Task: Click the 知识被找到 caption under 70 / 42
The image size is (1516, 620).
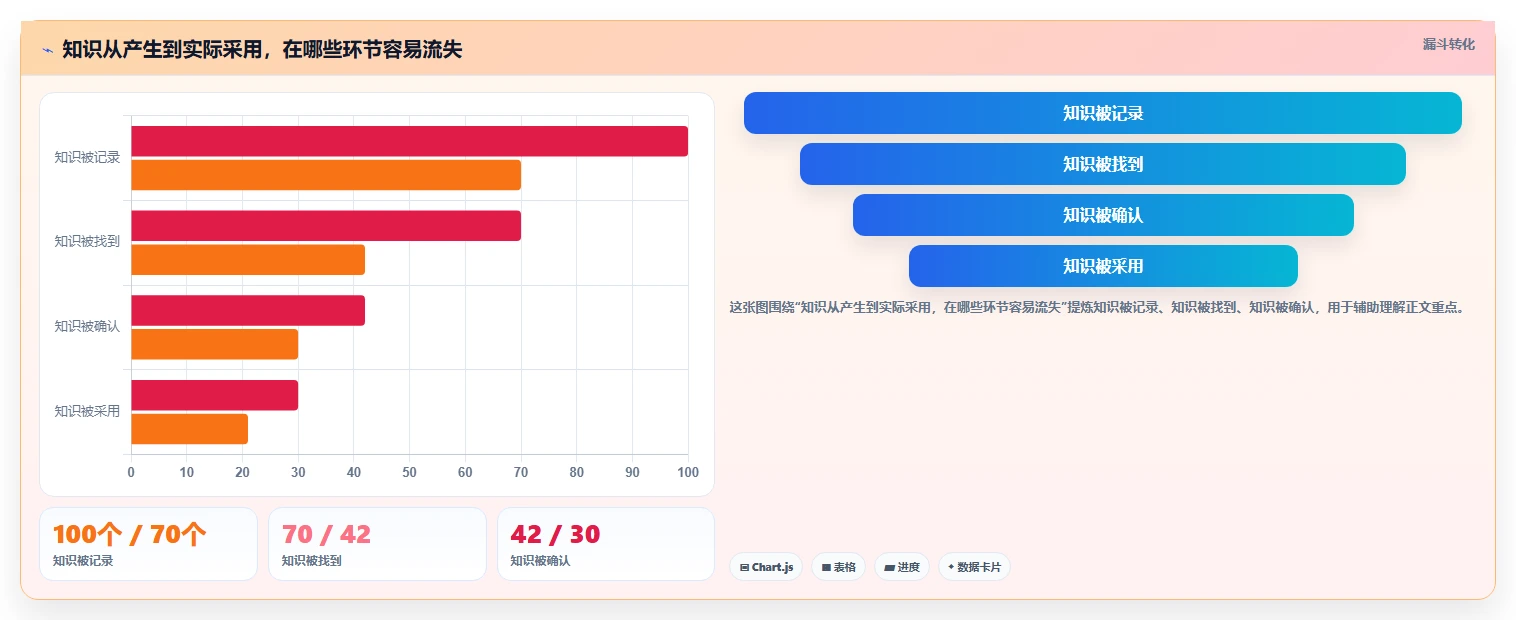Action: click(x=312, y=561)
